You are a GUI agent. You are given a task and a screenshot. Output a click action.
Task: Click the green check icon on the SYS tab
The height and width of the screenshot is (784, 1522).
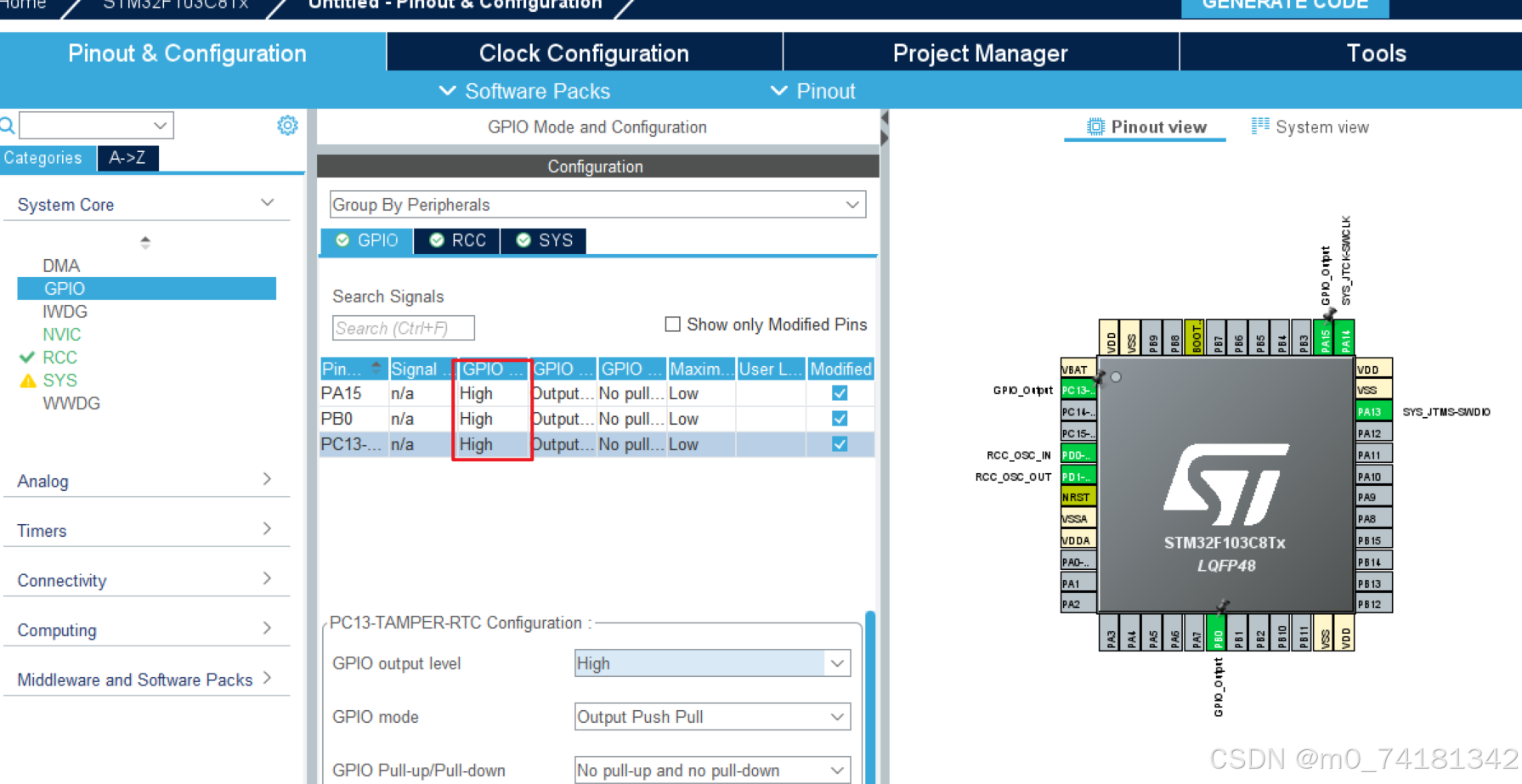tap(523, 240)
